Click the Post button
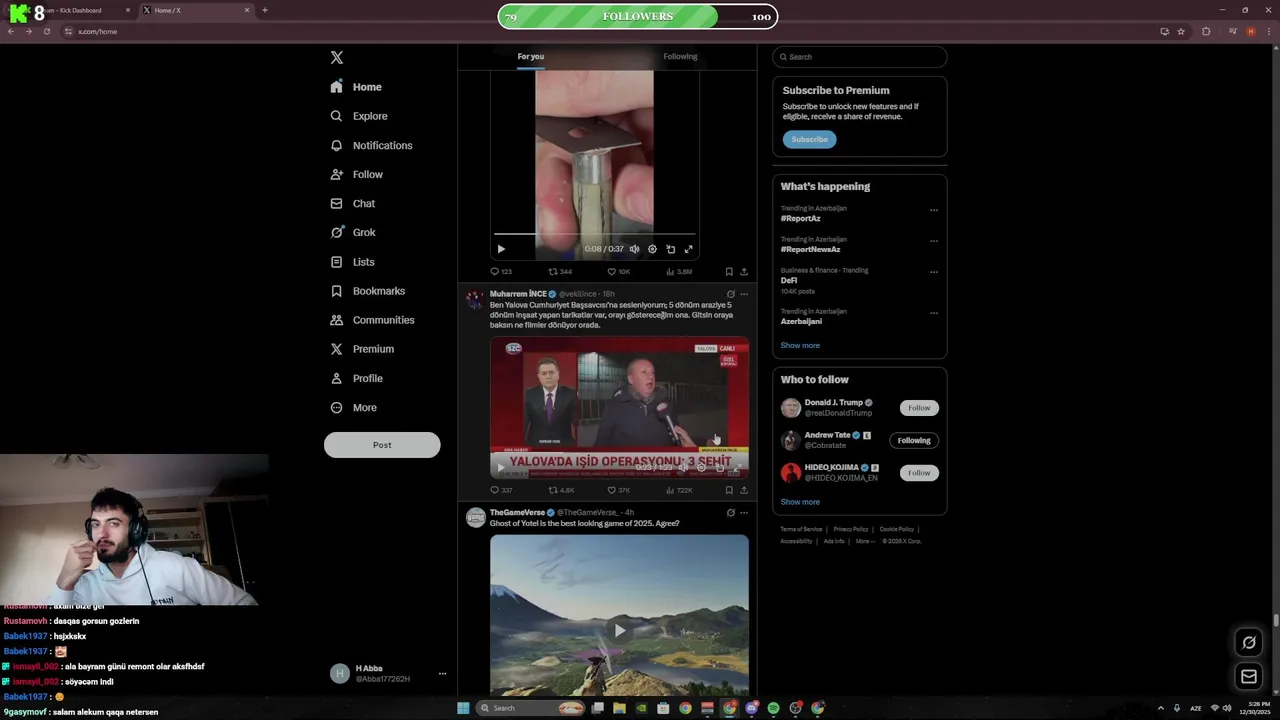 click(382, 445)
